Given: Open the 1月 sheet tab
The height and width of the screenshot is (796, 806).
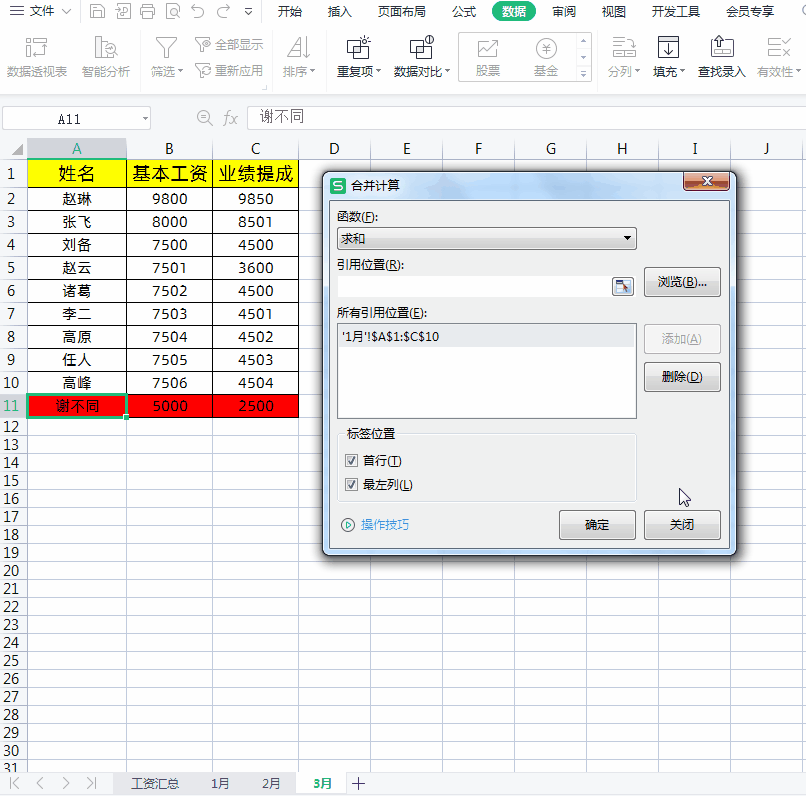Looking at the screenshot, I should [x=220, y=784].
